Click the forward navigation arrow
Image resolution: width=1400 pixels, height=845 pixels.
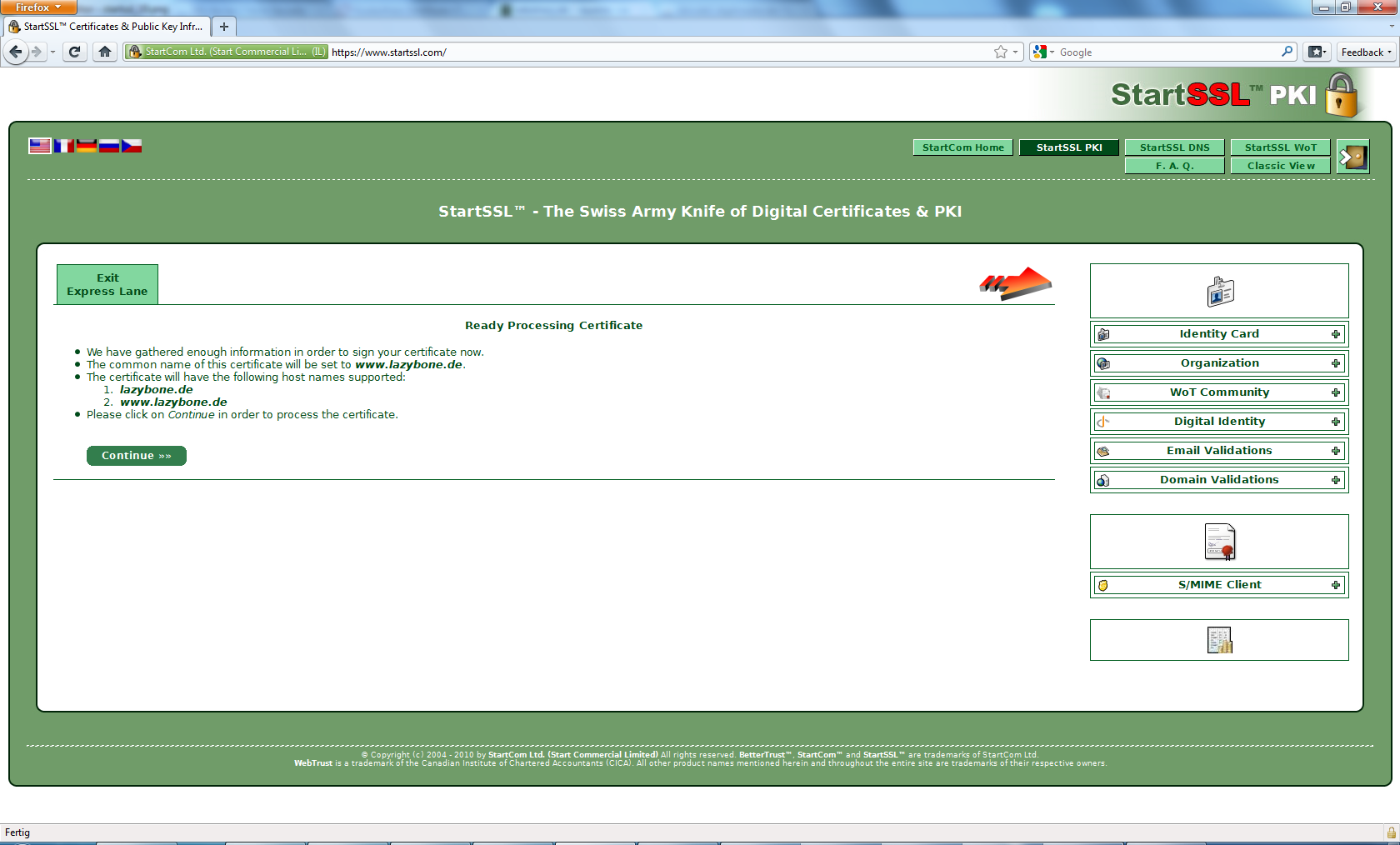pos(37,52)
